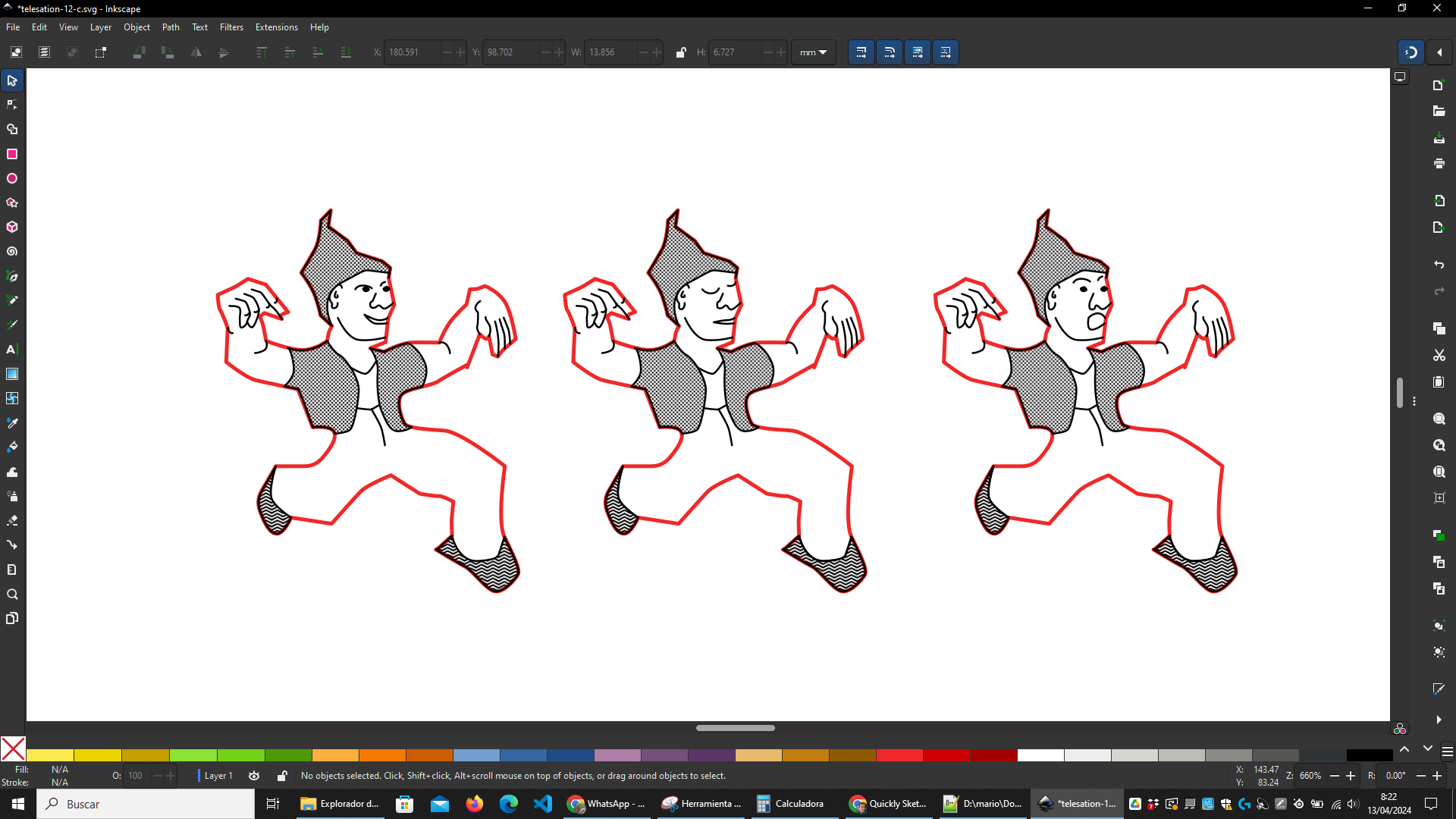This screenshot has width=1456, height=819.
Task: Expand the more command bar items arrow
Action: (1439, 720)
